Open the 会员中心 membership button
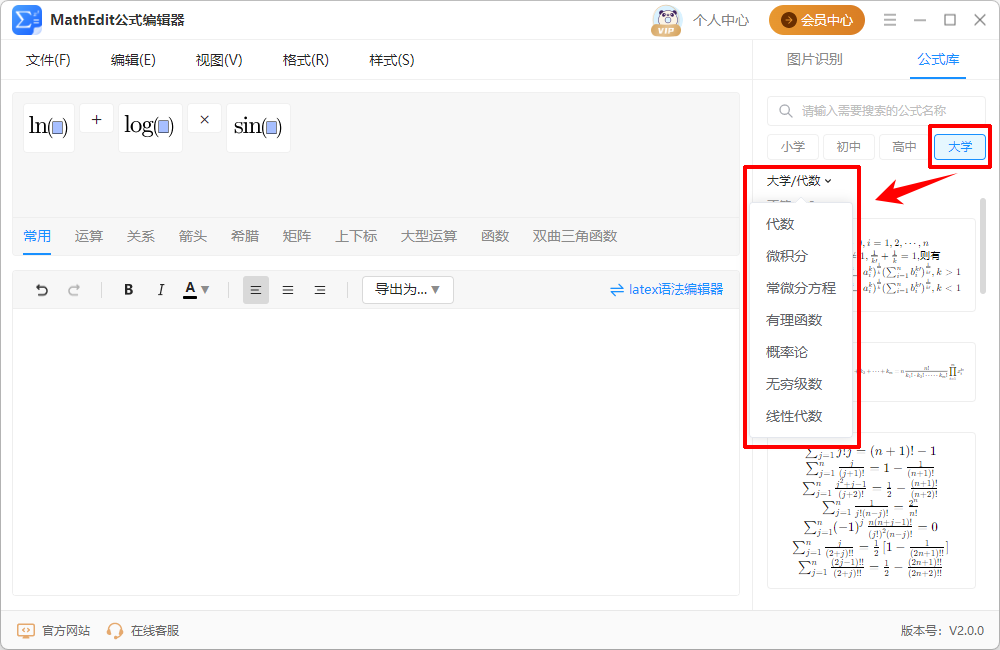Screen dimensions: 1000x650 tap(816, 20)
